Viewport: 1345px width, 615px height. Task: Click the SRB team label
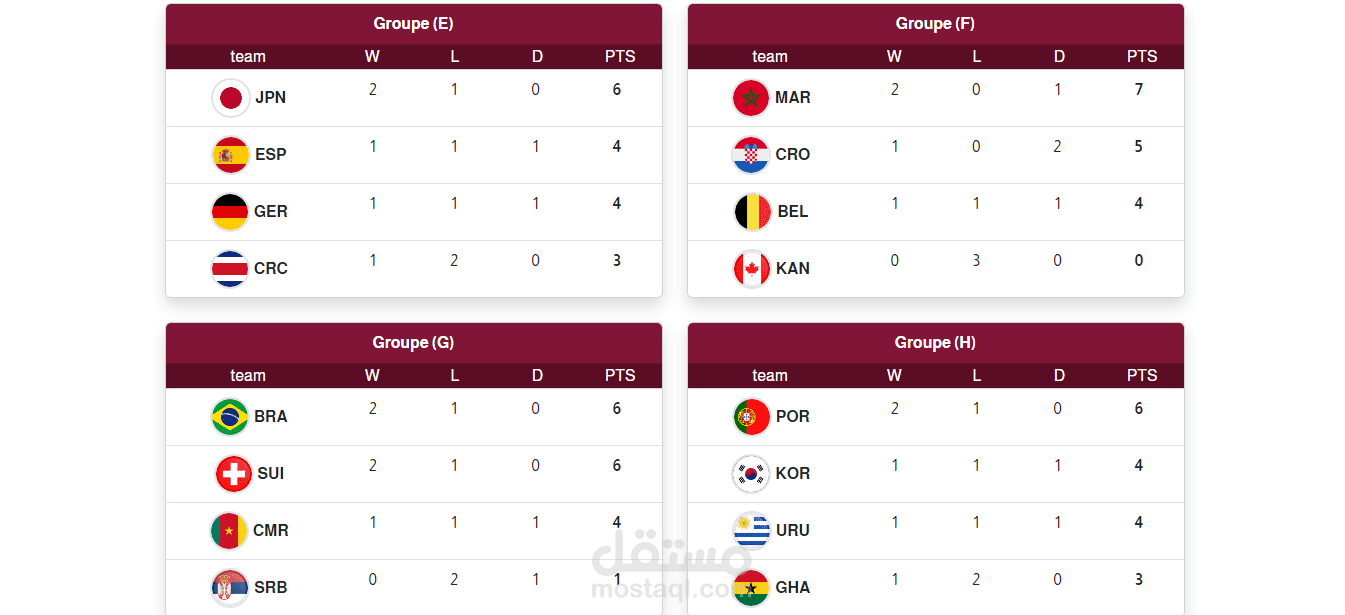271,588
